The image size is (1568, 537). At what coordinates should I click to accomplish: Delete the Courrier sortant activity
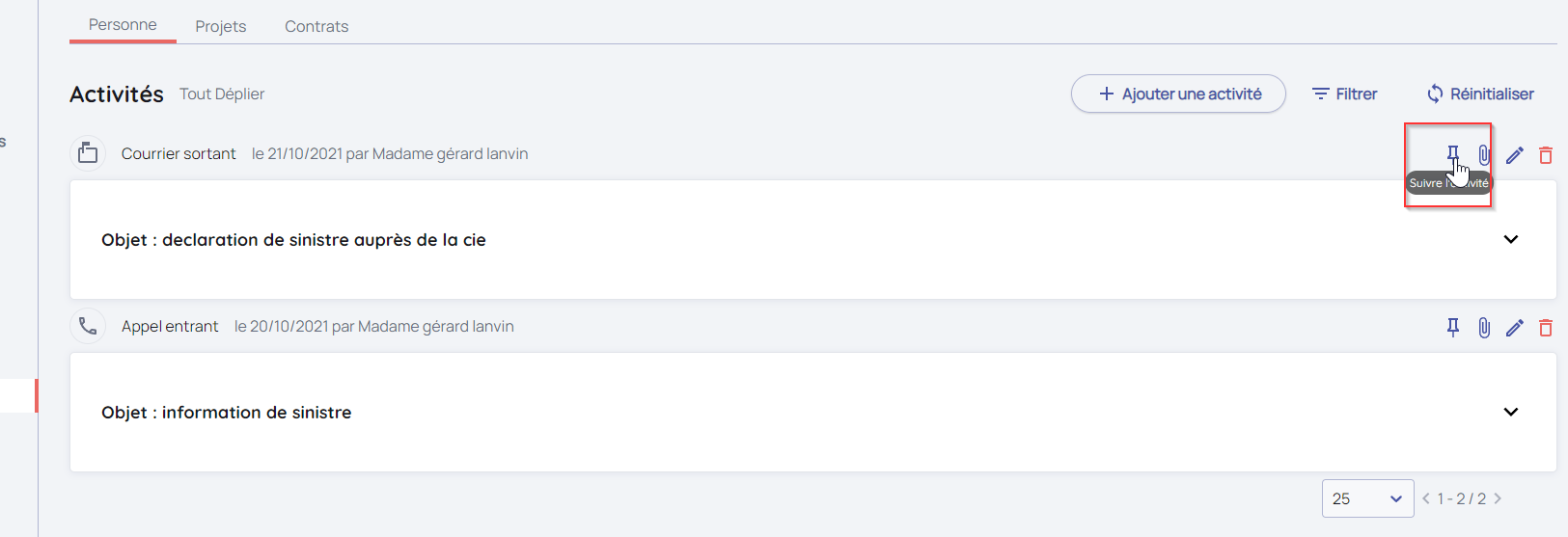[1546, 154]
